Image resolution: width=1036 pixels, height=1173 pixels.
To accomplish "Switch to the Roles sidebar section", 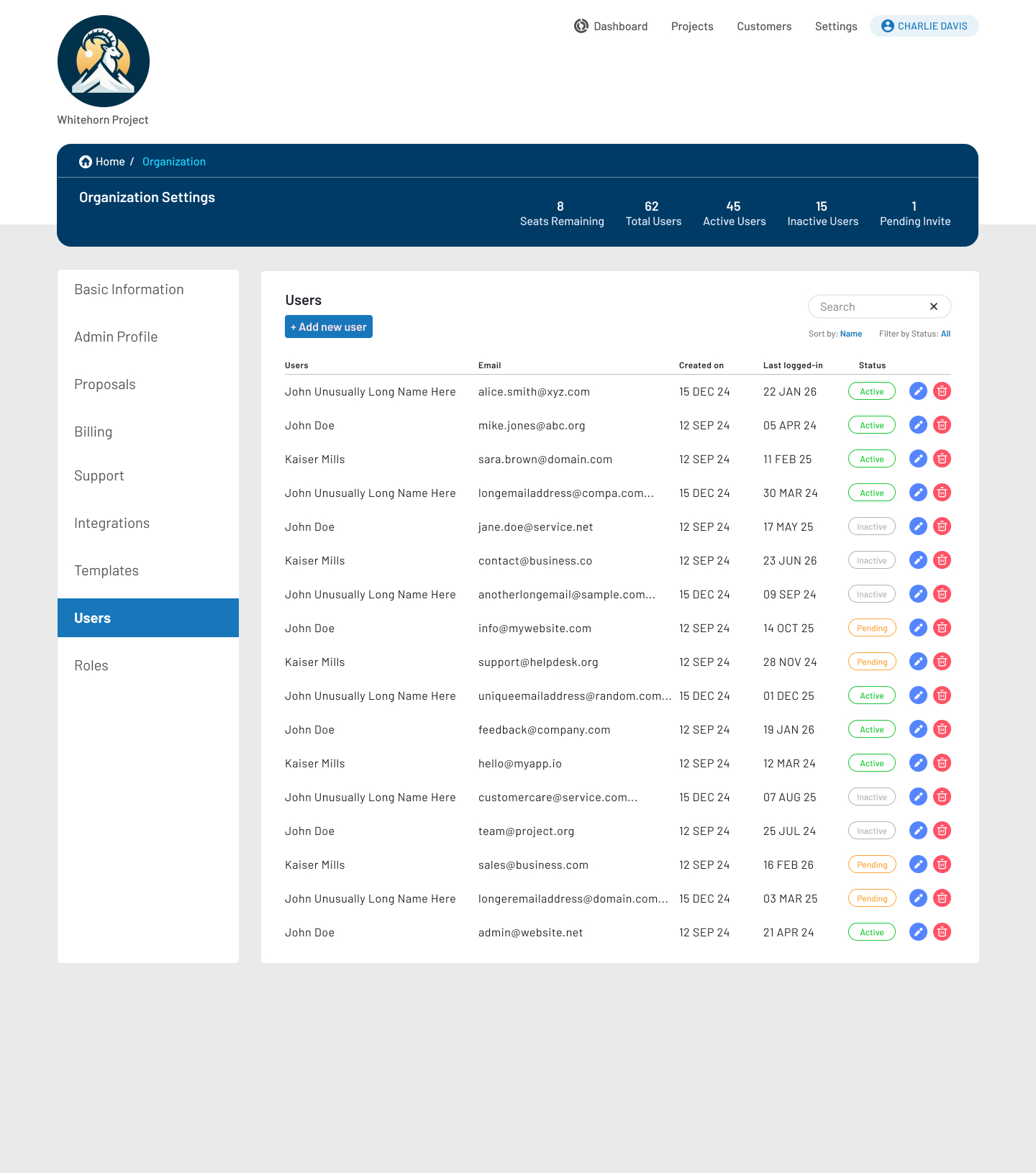I will click(91, 665).
